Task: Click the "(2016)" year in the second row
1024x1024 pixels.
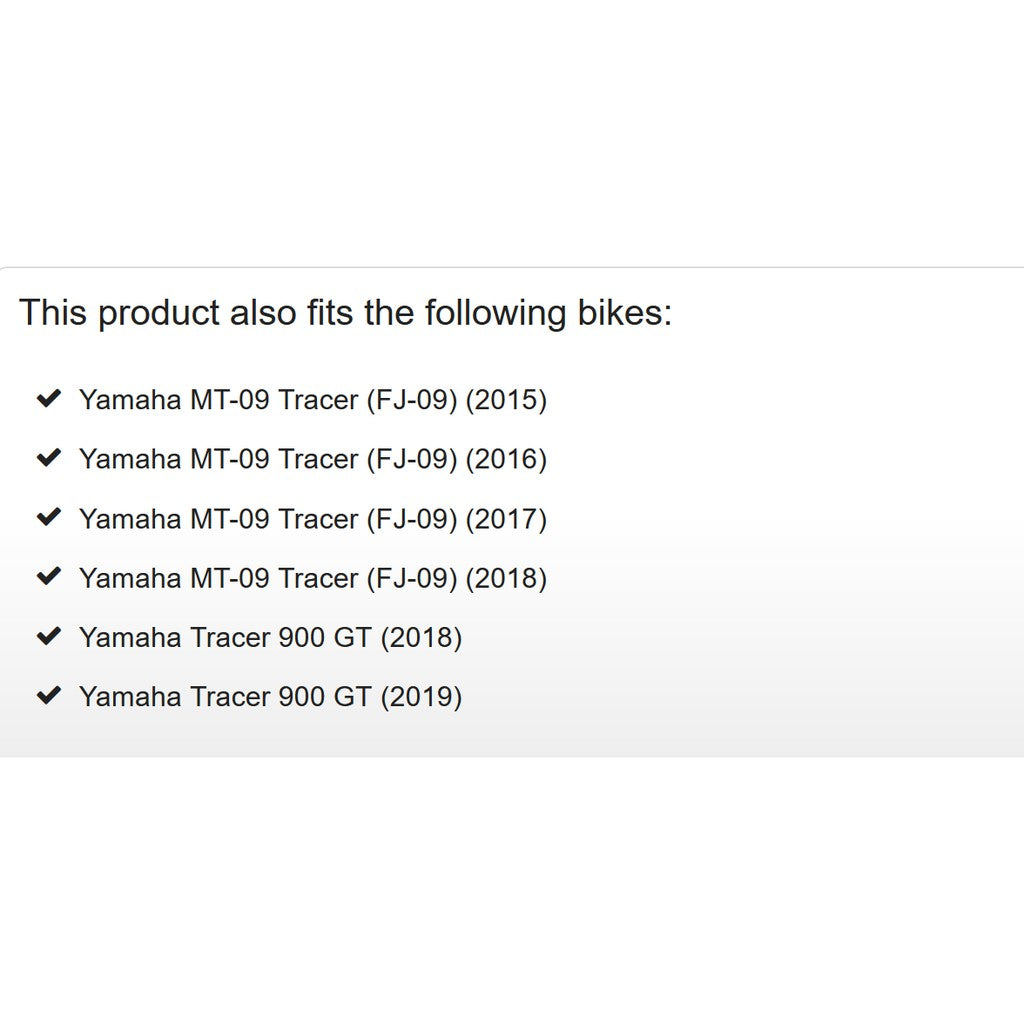Action: point(506,459)
